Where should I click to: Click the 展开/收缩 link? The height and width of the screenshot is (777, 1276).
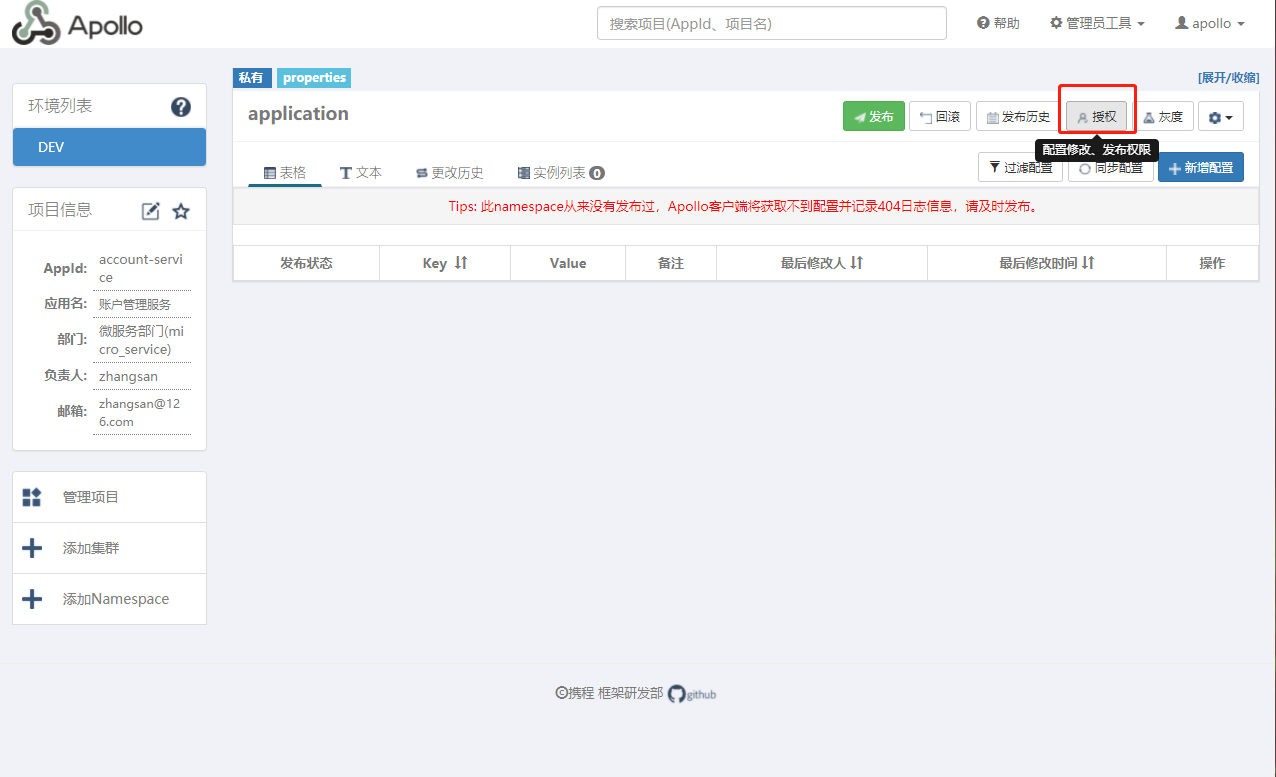[x=1228, y=78]
